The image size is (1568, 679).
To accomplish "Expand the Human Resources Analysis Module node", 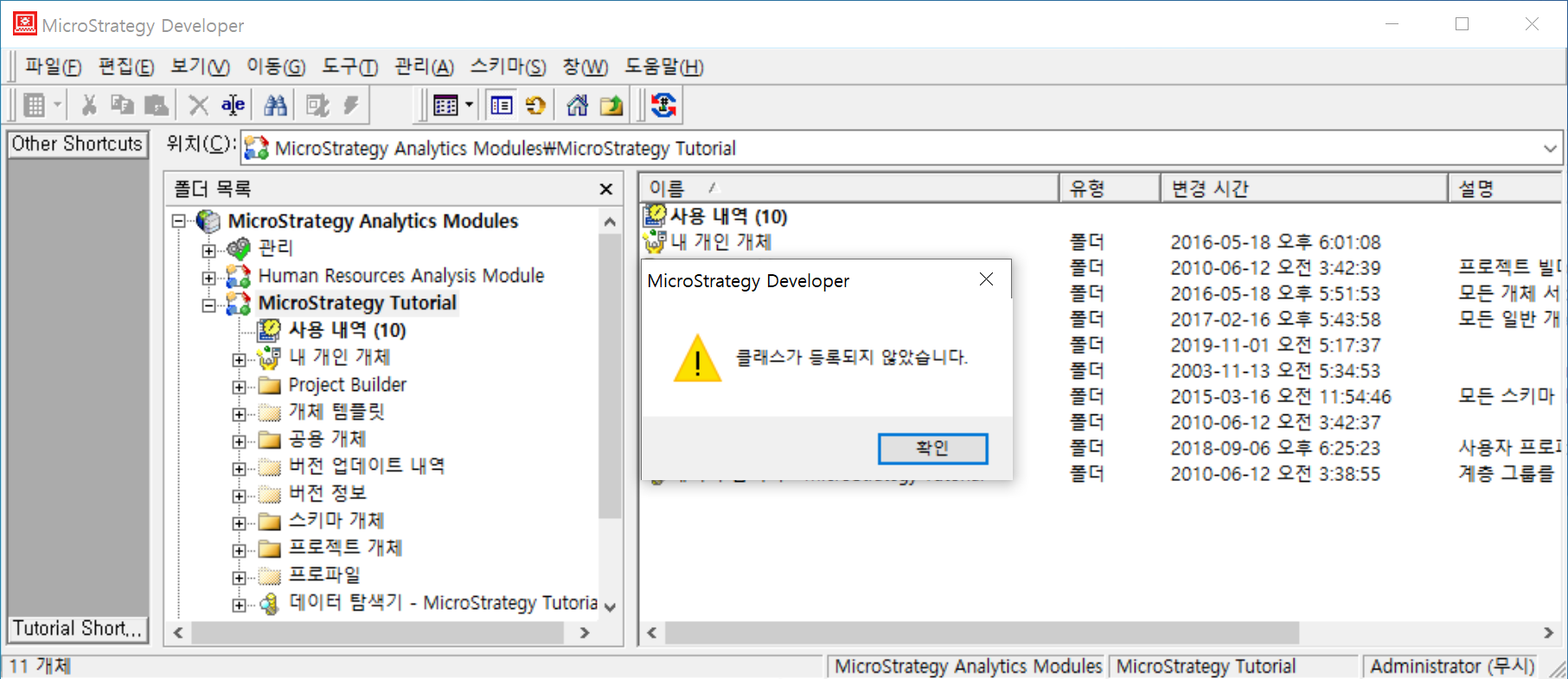I will (x=208, y=279).
